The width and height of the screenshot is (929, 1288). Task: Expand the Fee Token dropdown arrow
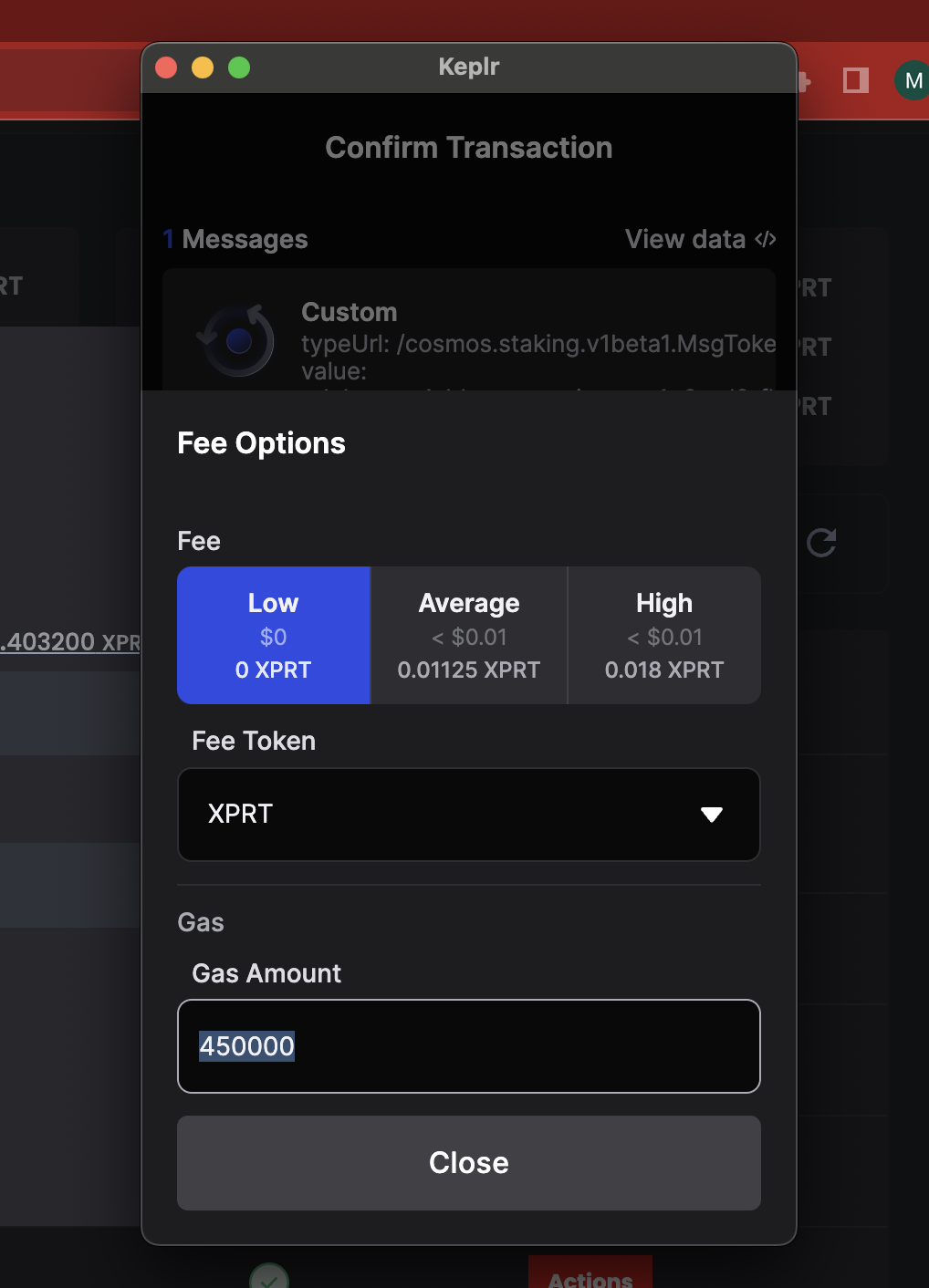click(x=712, y=815)
